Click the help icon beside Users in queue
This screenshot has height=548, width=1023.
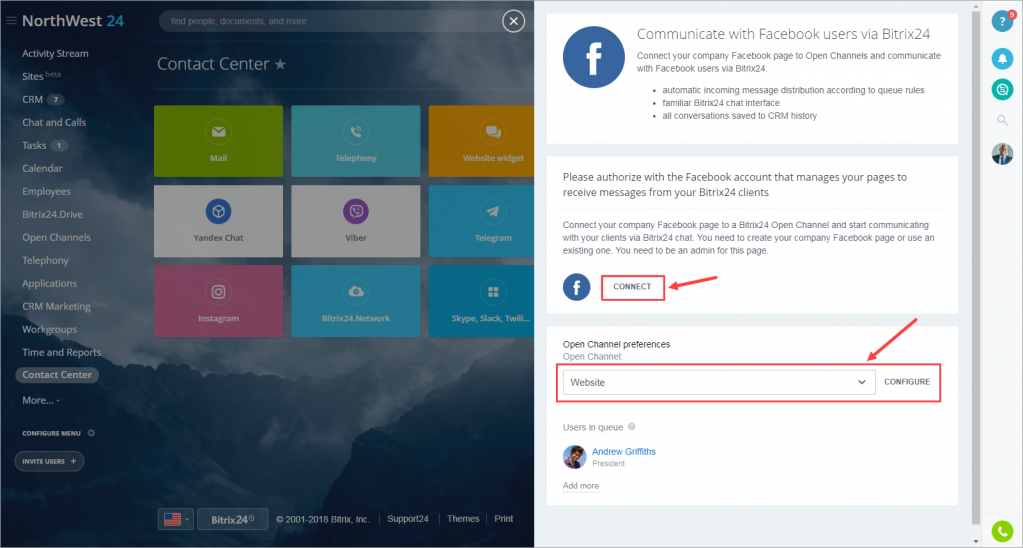tap(632, 427)
